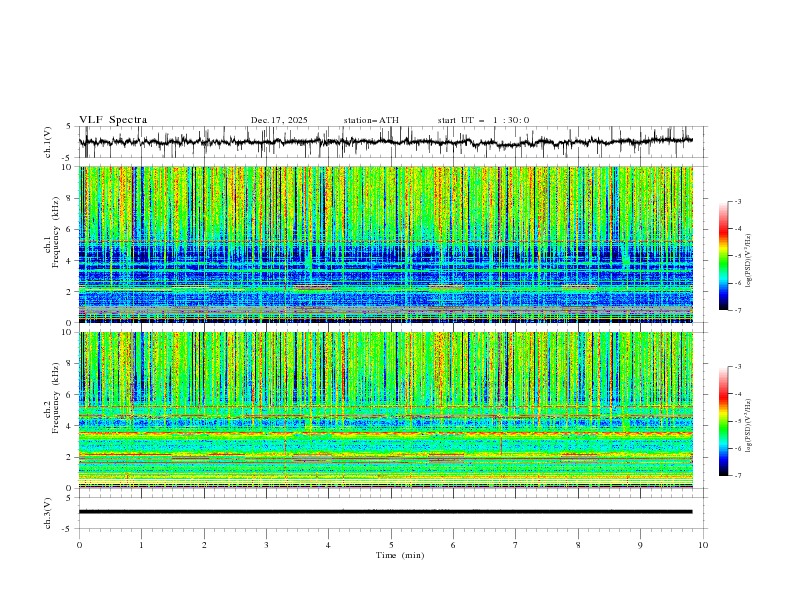This screenshot has width=792, height=612.
Task: Click the ch.2 'Frequency (kHz)' axis label
Action: pyautogui.click(x=56, y=398)
